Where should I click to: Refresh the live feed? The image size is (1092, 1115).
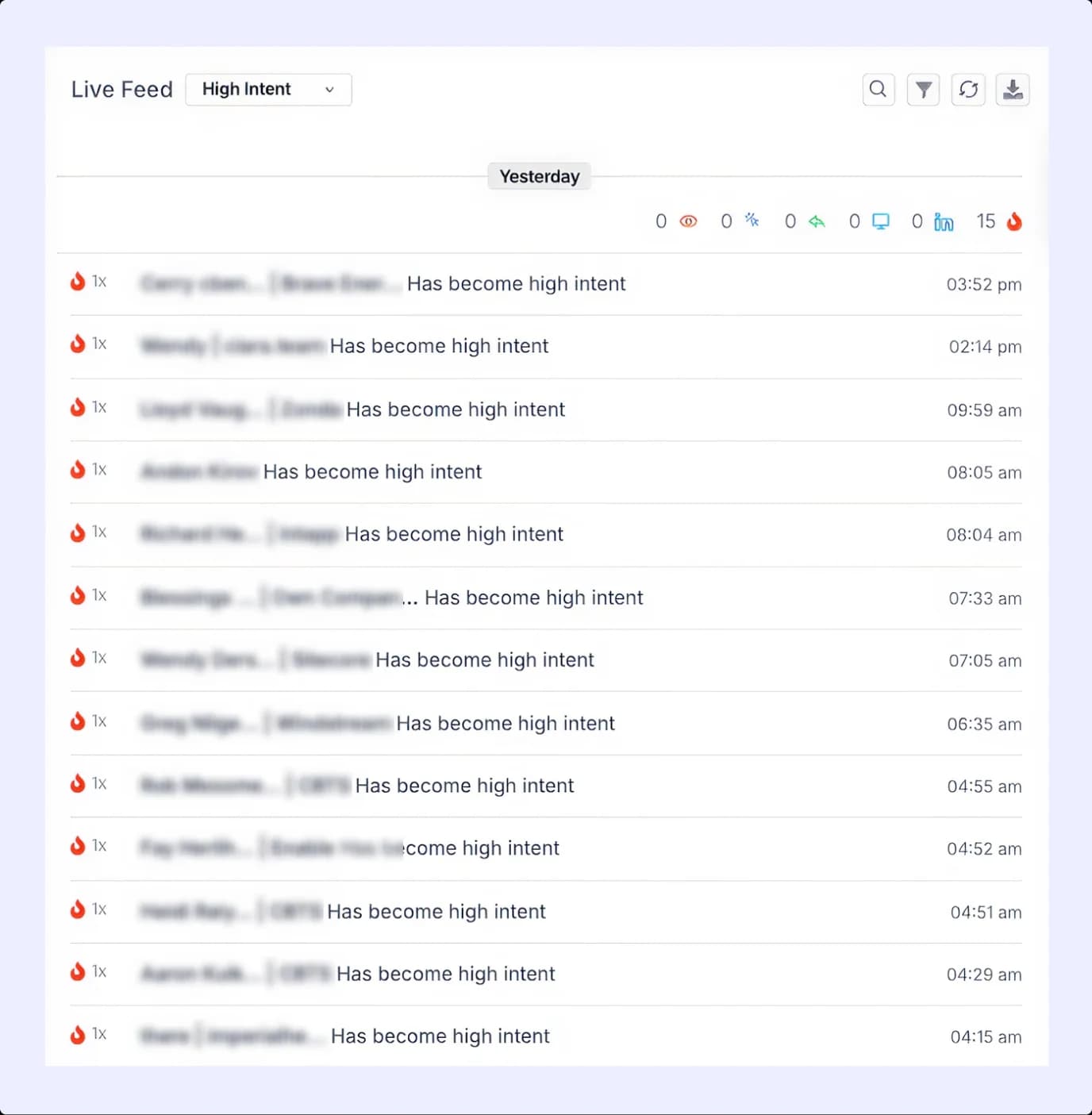[x=968, y=90]
